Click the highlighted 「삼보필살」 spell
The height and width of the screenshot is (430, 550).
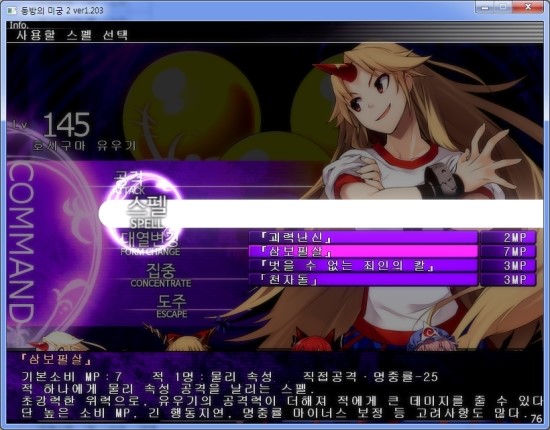coord(363,251)
